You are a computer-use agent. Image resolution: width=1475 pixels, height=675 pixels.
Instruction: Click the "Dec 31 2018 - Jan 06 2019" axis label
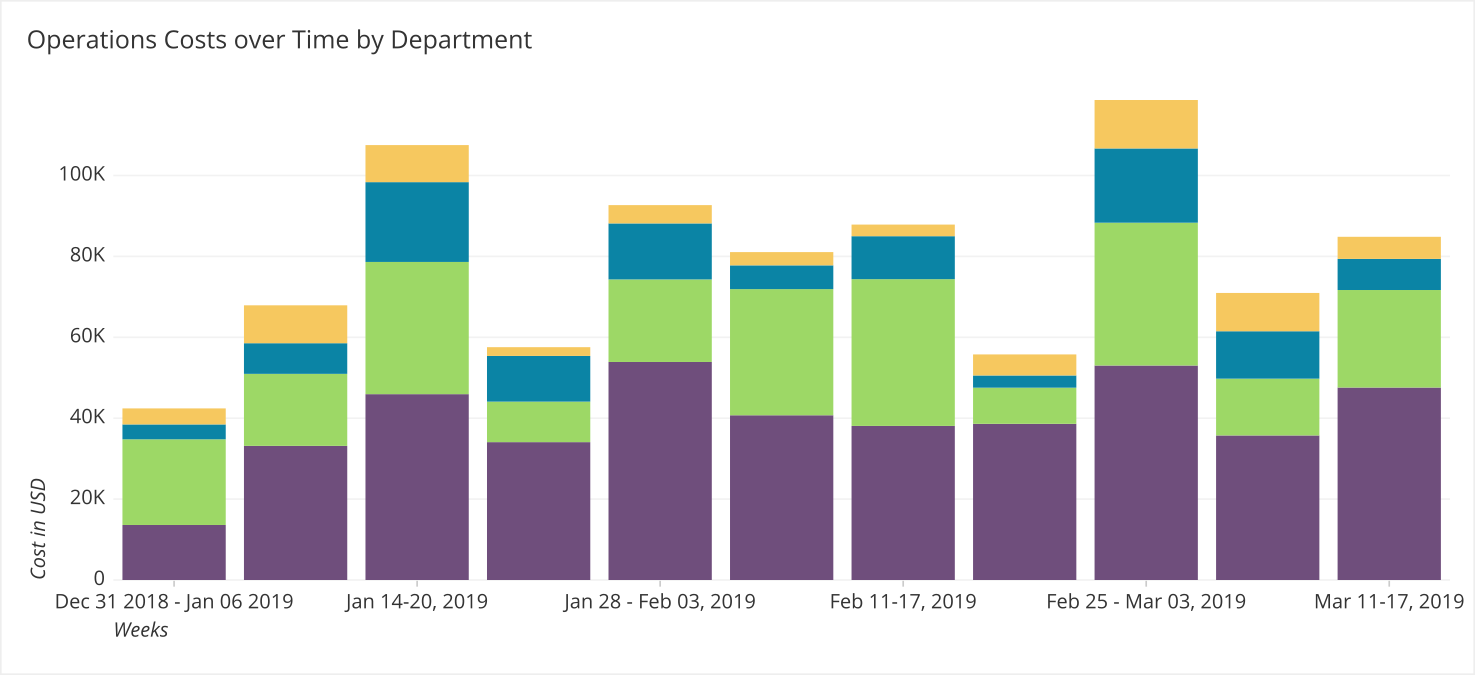(174, 602)
